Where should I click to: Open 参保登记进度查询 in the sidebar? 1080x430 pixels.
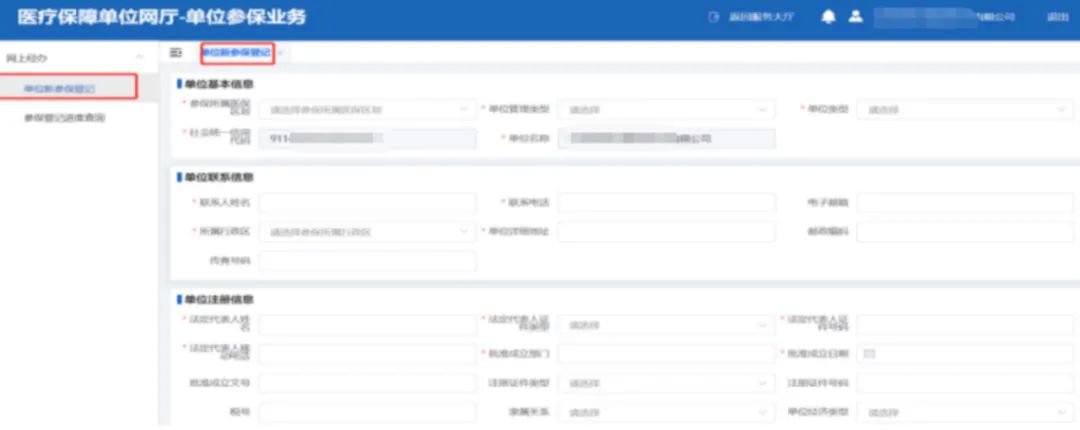(x=64, y=118)
